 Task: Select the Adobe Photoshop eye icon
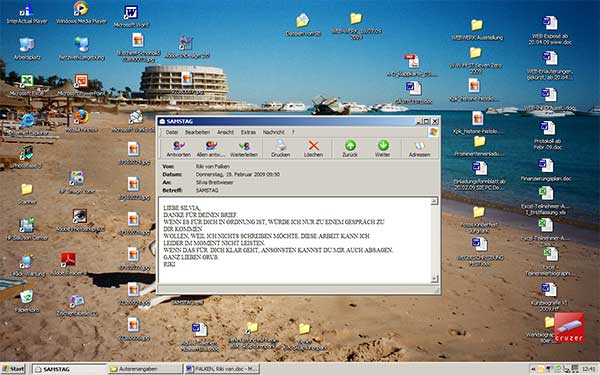point(80,221)
